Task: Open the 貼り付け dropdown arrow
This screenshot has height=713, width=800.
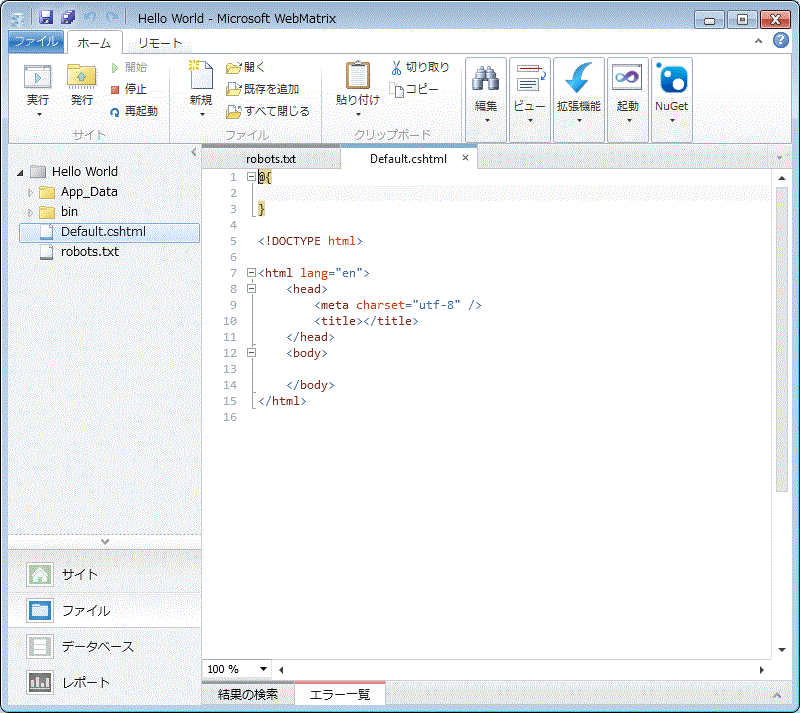Action: (x=358, y=115)
